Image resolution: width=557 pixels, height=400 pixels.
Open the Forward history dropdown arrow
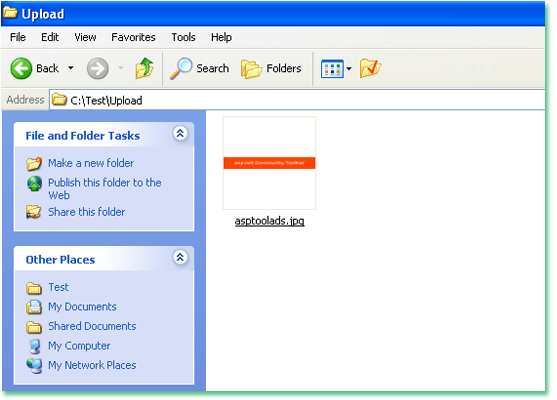[x=120, y=68]
